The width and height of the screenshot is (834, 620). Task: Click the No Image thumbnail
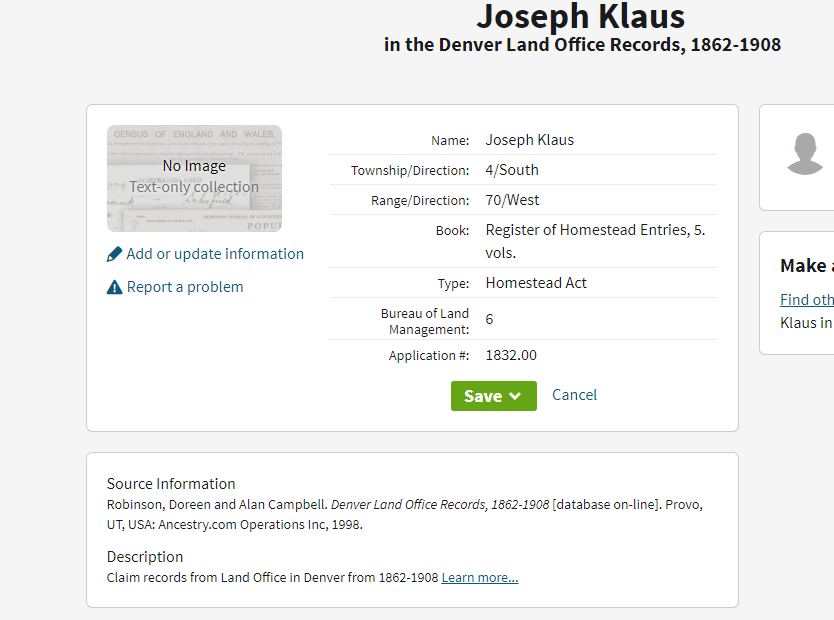click(194, 179)
